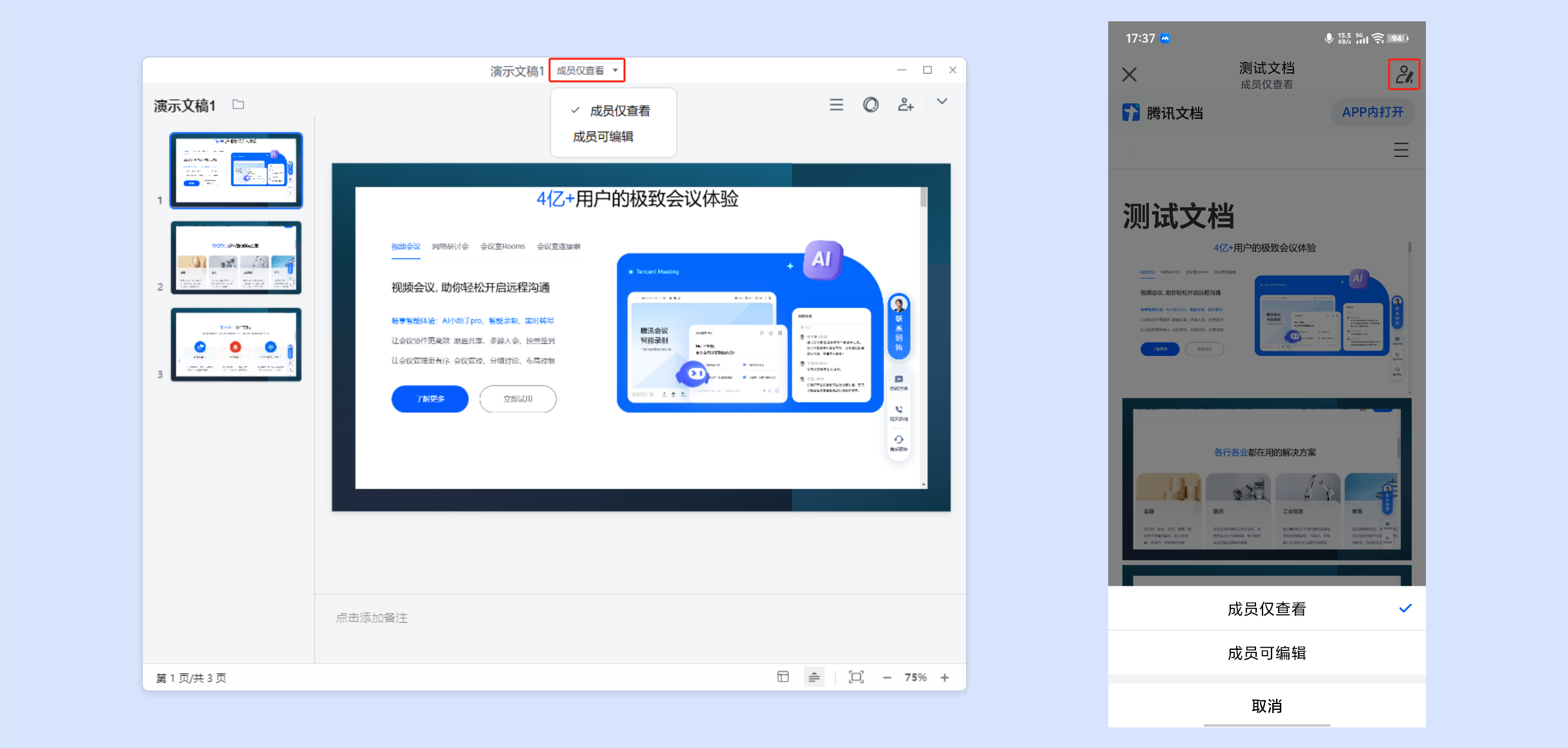Select 成员可编辑 in mobile bottom sheet

(x=1266, y=653)
